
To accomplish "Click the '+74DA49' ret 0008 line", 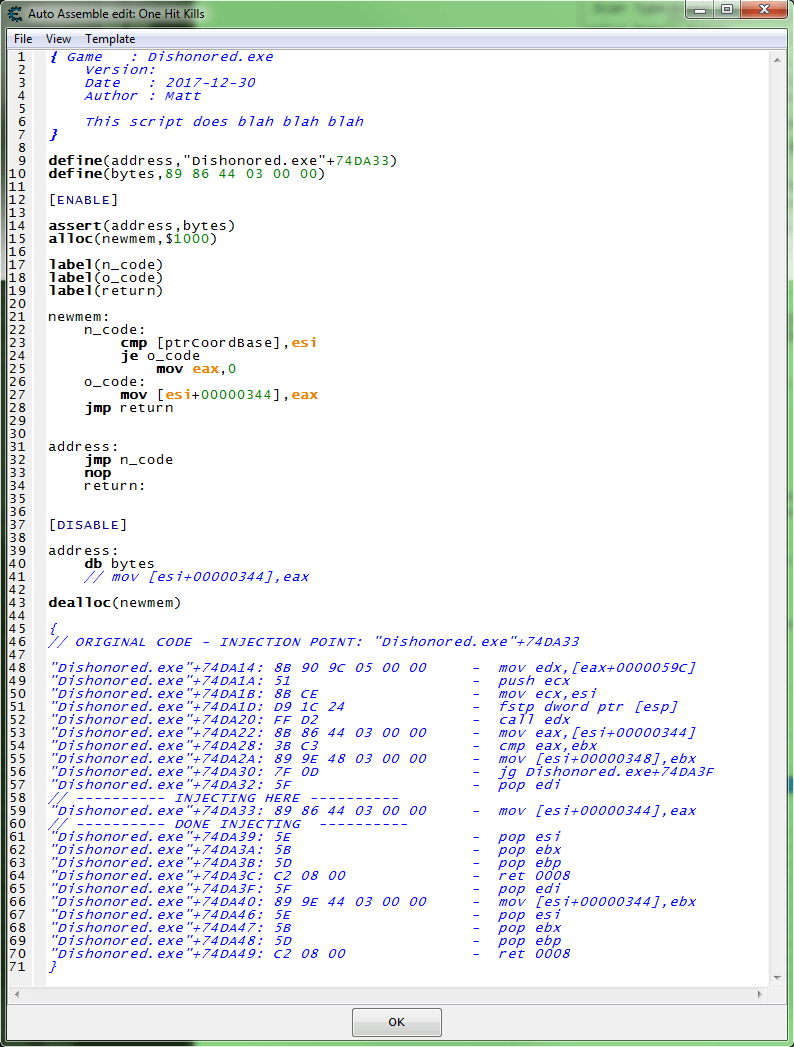I will [x=311, y=954].
